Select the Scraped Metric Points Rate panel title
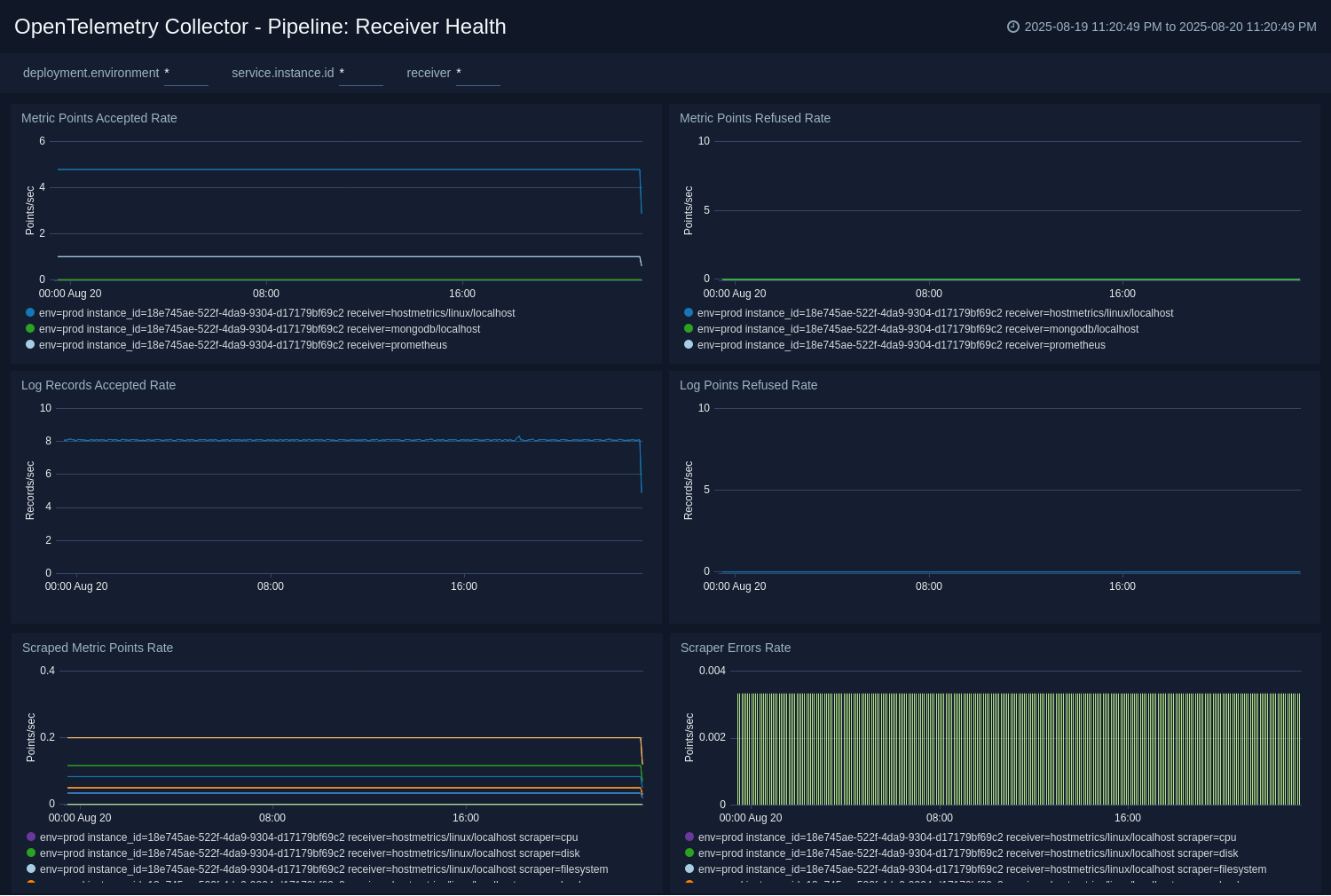Viewport: 1331px width, 896px height. tap(98, 648)
